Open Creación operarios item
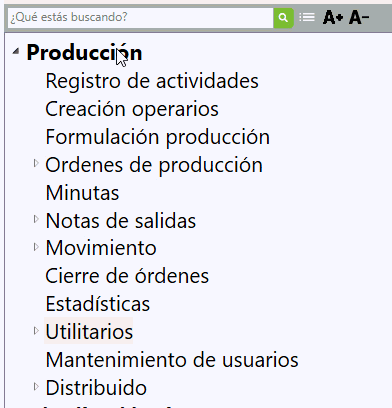The width and height of the screenshot is (392, 408). tap(132, 109)
